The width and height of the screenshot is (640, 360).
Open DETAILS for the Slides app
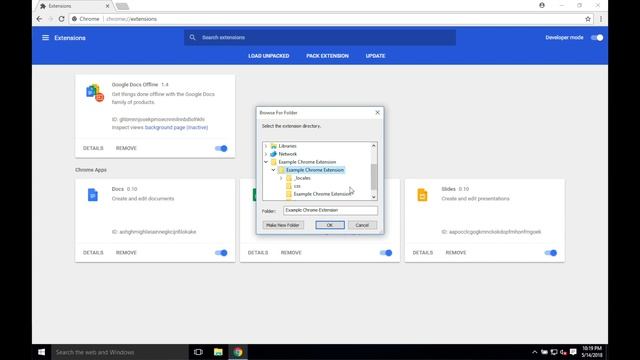(422, 253)
